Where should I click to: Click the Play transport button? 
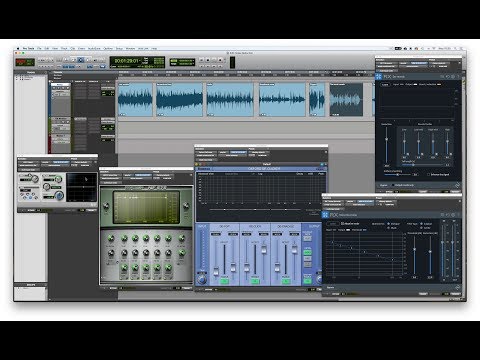[x=214, y=60]
